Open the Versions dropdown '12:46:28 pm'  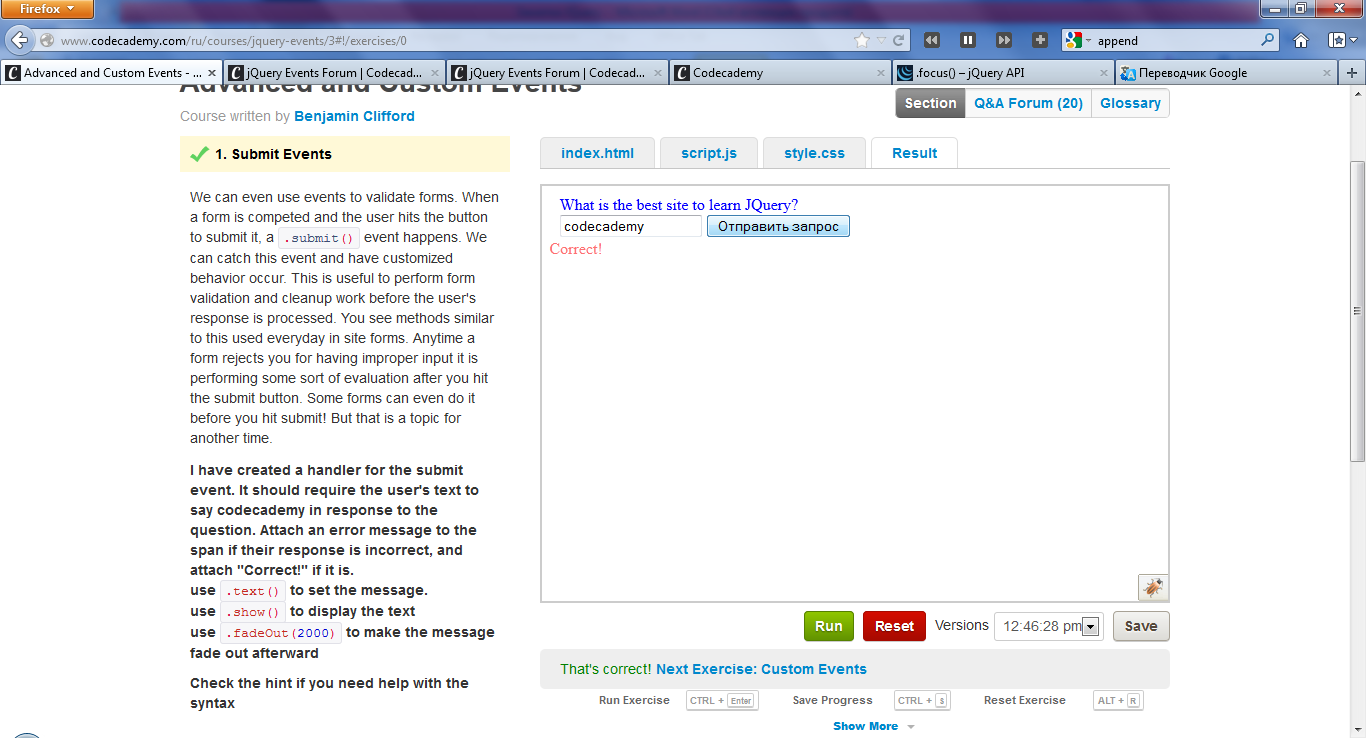[1049, 626]
